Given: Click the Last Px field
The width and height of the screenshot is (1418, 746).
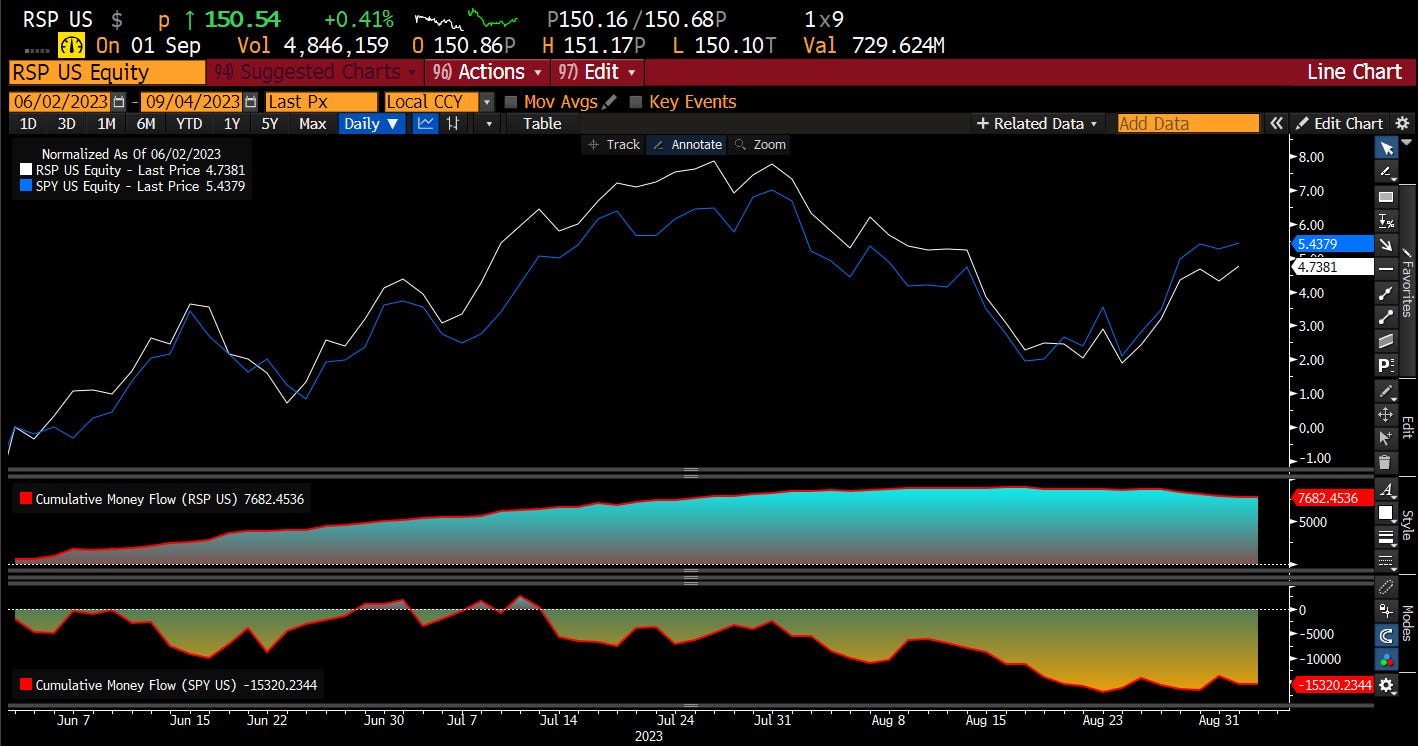Looking at the screenshot, I should (321, 102).
